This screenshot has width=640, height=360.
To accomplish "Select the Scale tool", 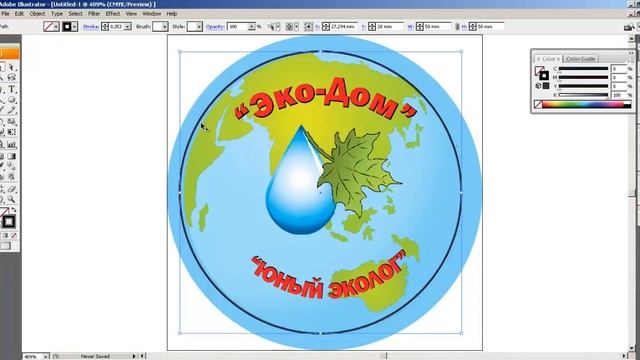I will (x=11, y=122).
